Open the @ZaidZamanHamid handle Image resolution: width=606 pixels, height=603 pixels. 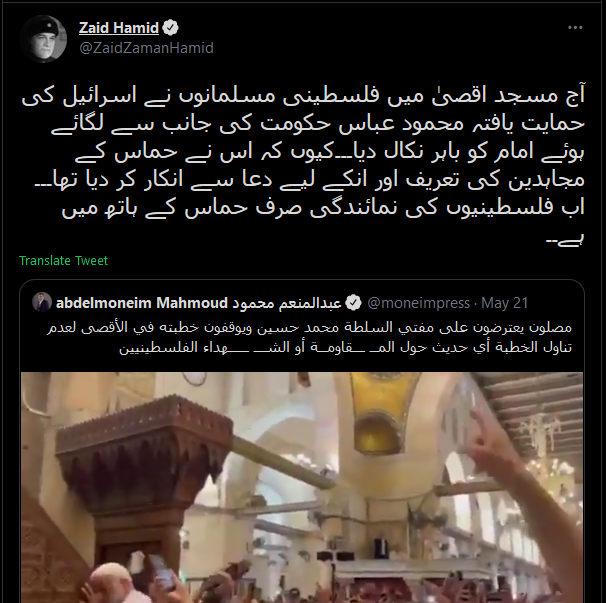(x=146, y=48)
